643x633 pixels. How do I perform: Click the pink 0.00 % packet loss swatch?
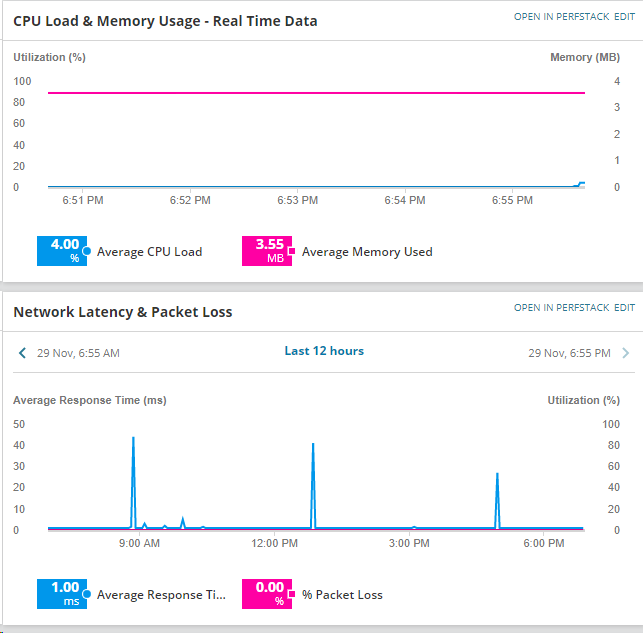pyautogui.click(x=267, y=594)
